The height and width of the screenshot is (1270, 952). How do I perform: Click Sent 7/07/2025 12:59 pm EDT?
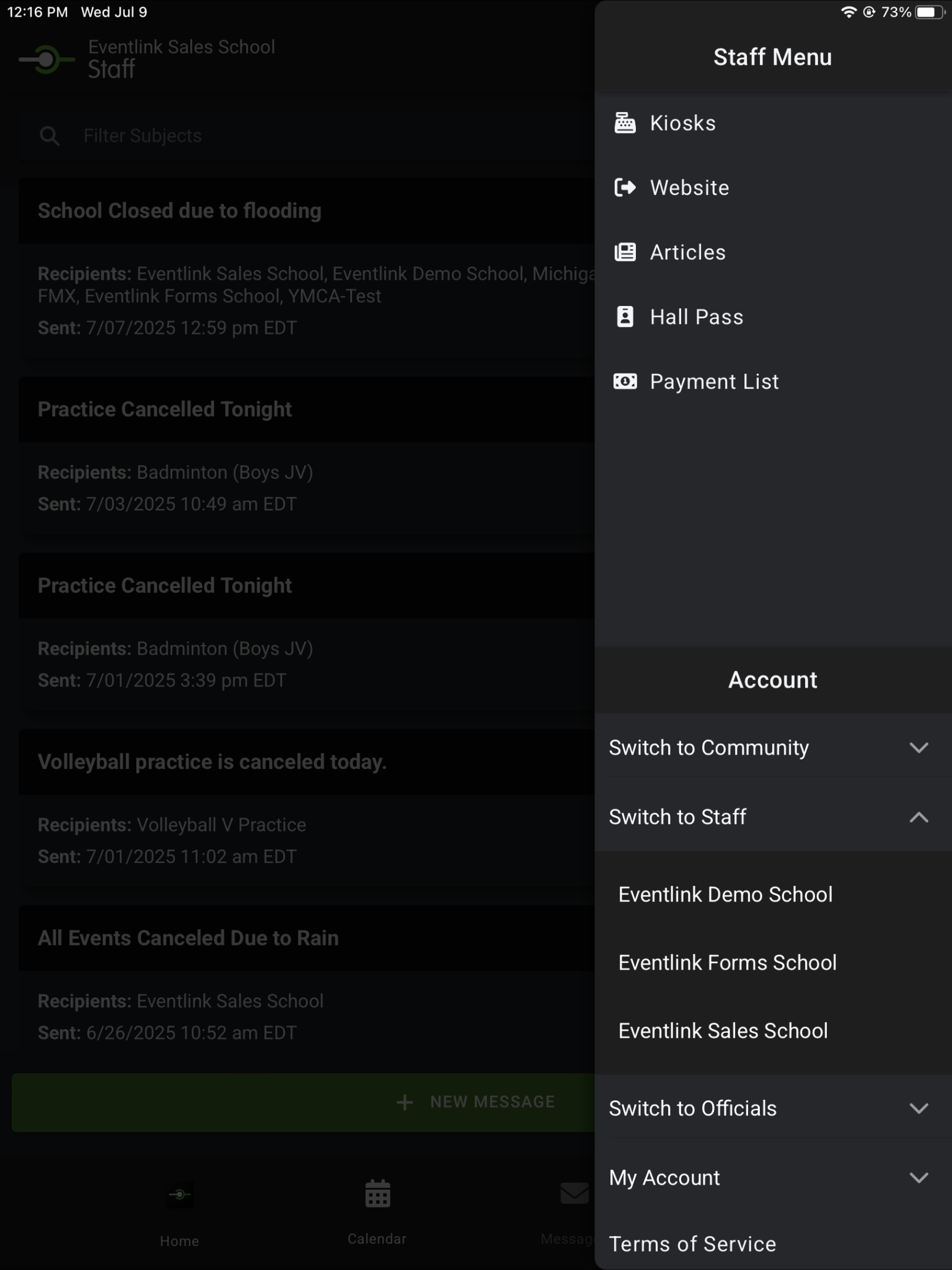[167, 328]
